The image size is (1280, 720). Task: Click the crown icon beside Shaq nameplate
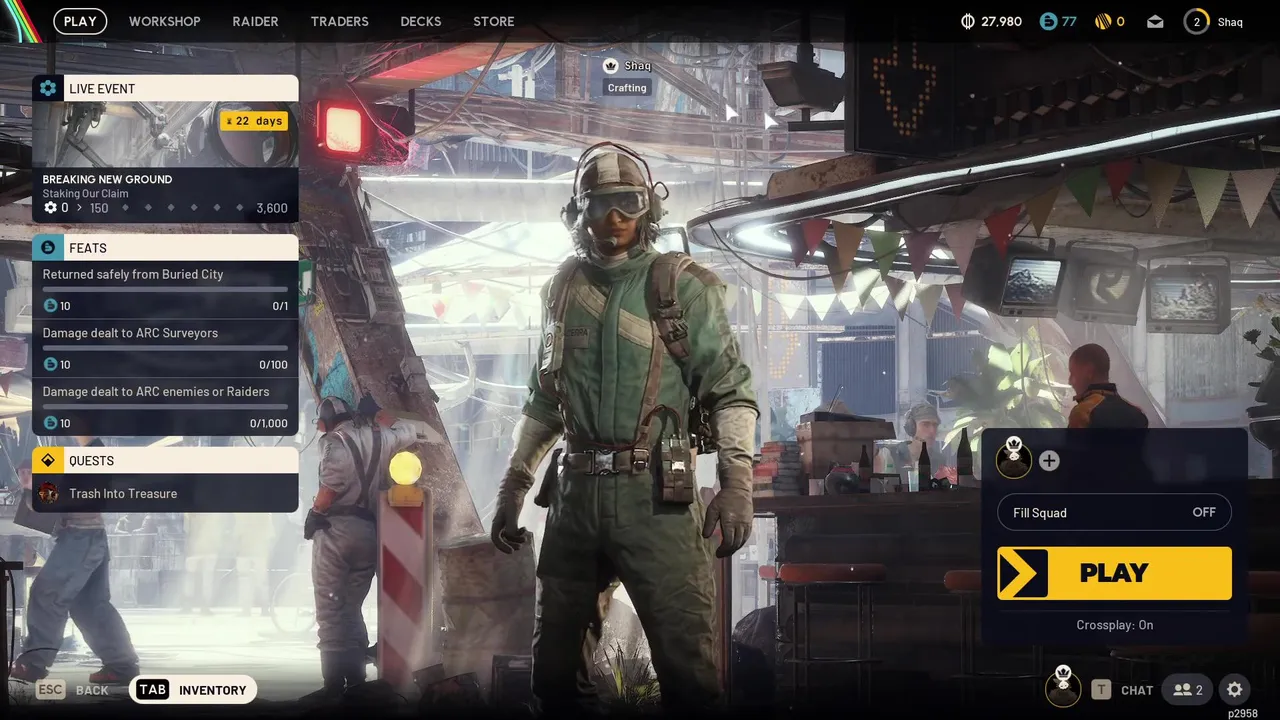tap(611, 66)
